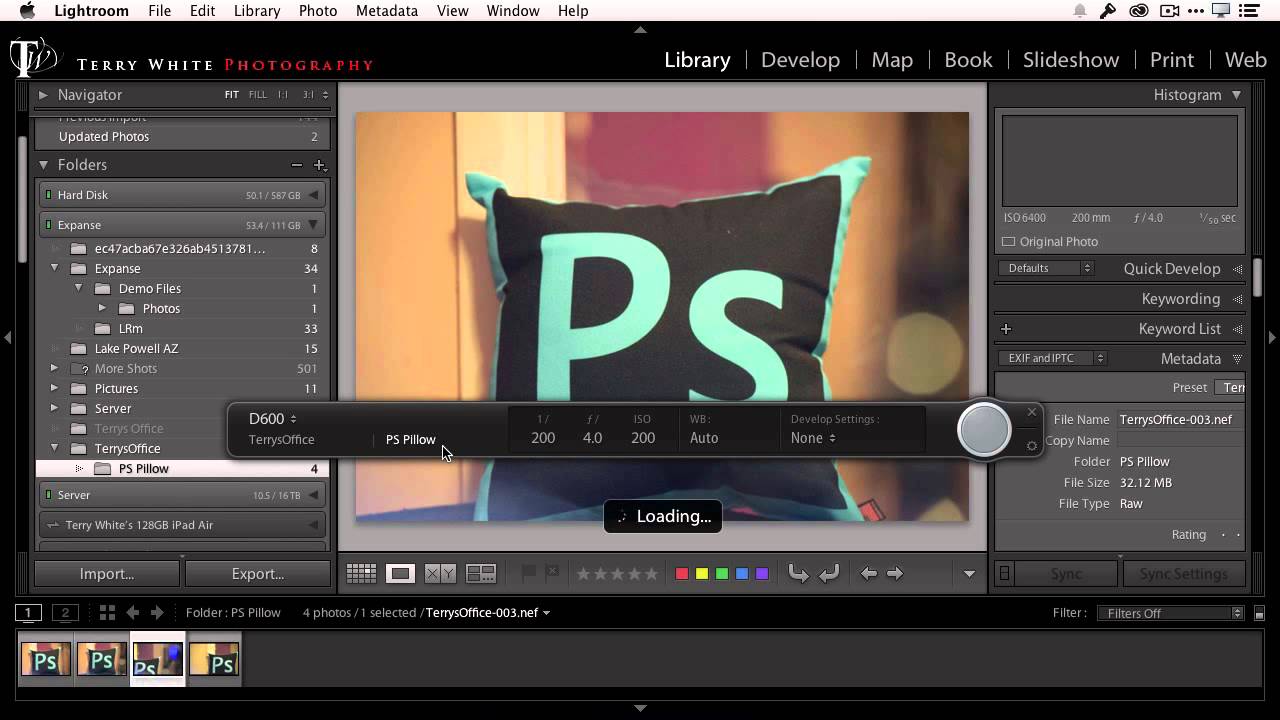This screenshot has height=720, width=1280.
Task: Flag photo as rejected
Action: click(551, 573)
